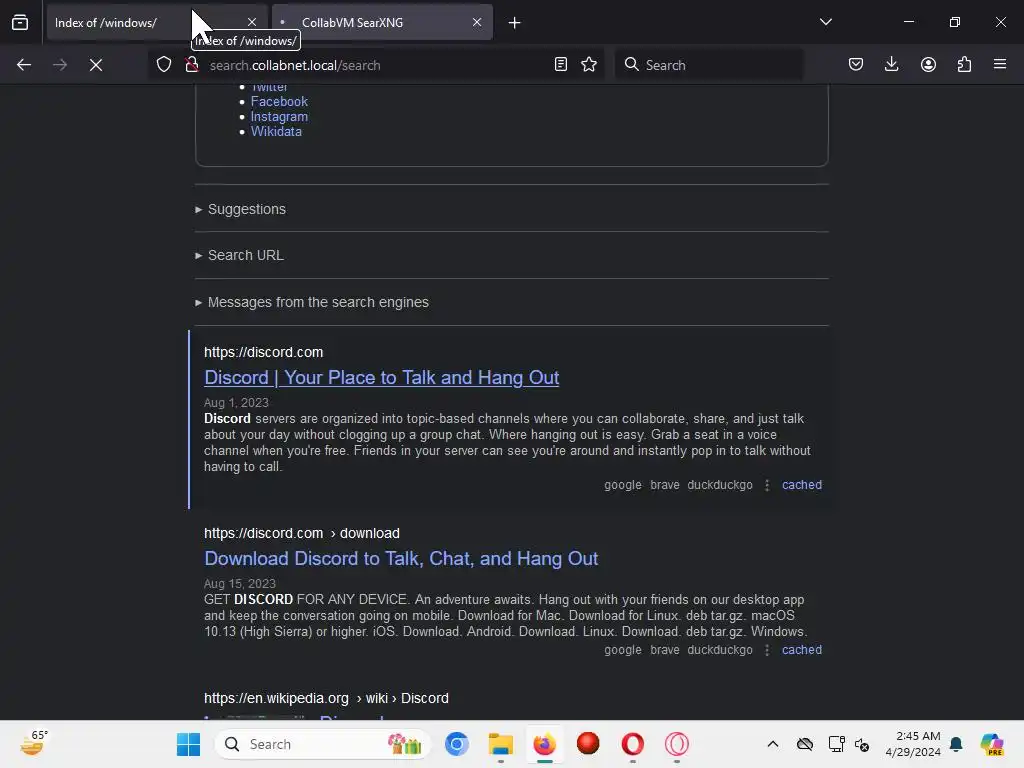This screenshot has height=768, width=1024.
Task: Click the https://discord.com URL text
Action: 263,352
